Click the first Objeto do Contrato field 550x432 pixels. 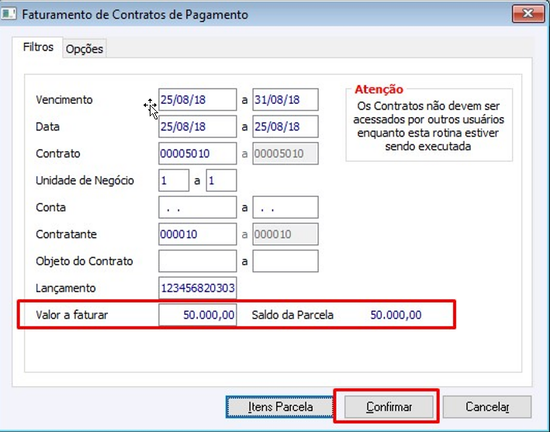pos(197,261)
